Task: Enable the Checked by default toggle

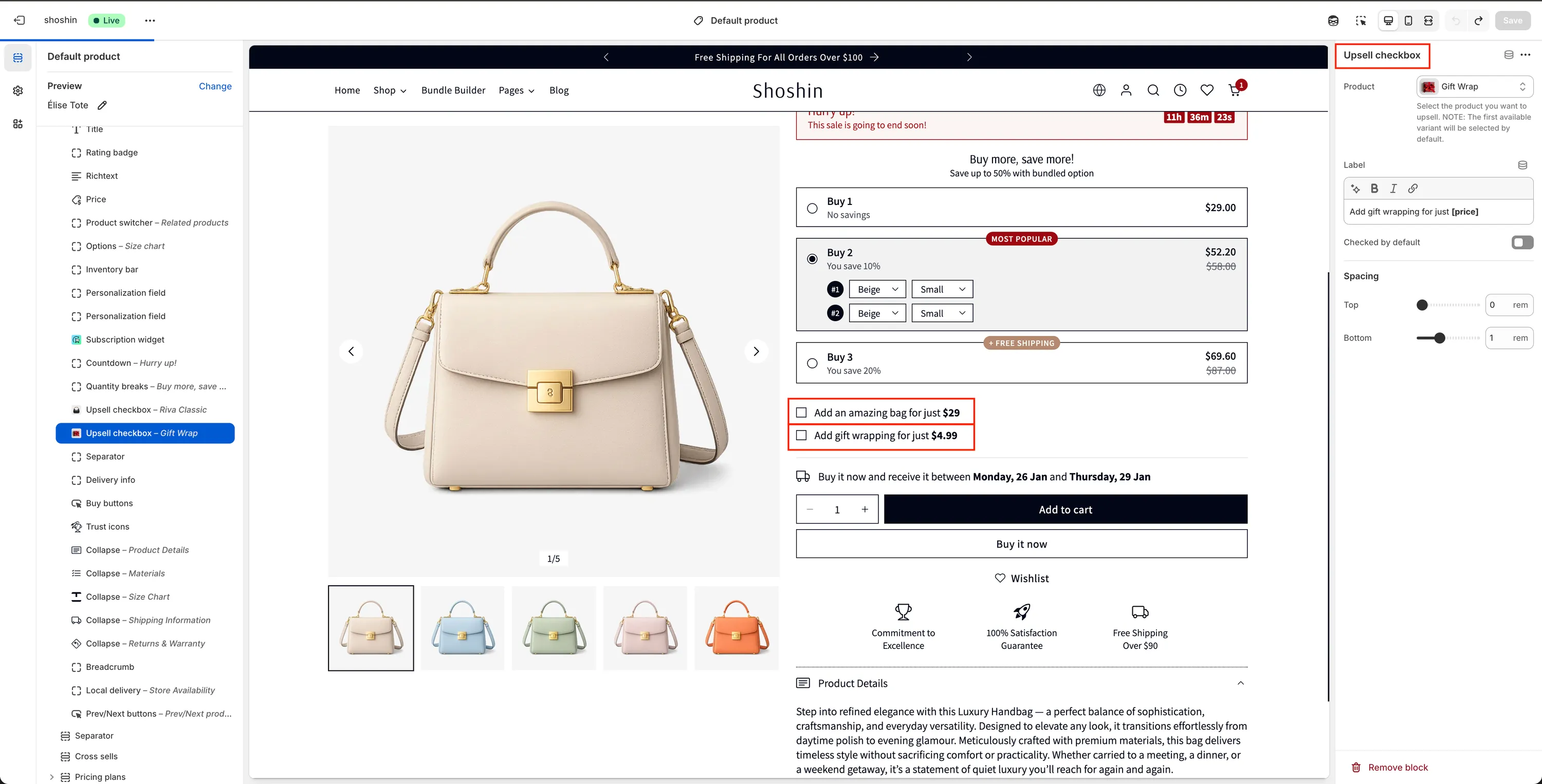Action: tap(1521, 242)
